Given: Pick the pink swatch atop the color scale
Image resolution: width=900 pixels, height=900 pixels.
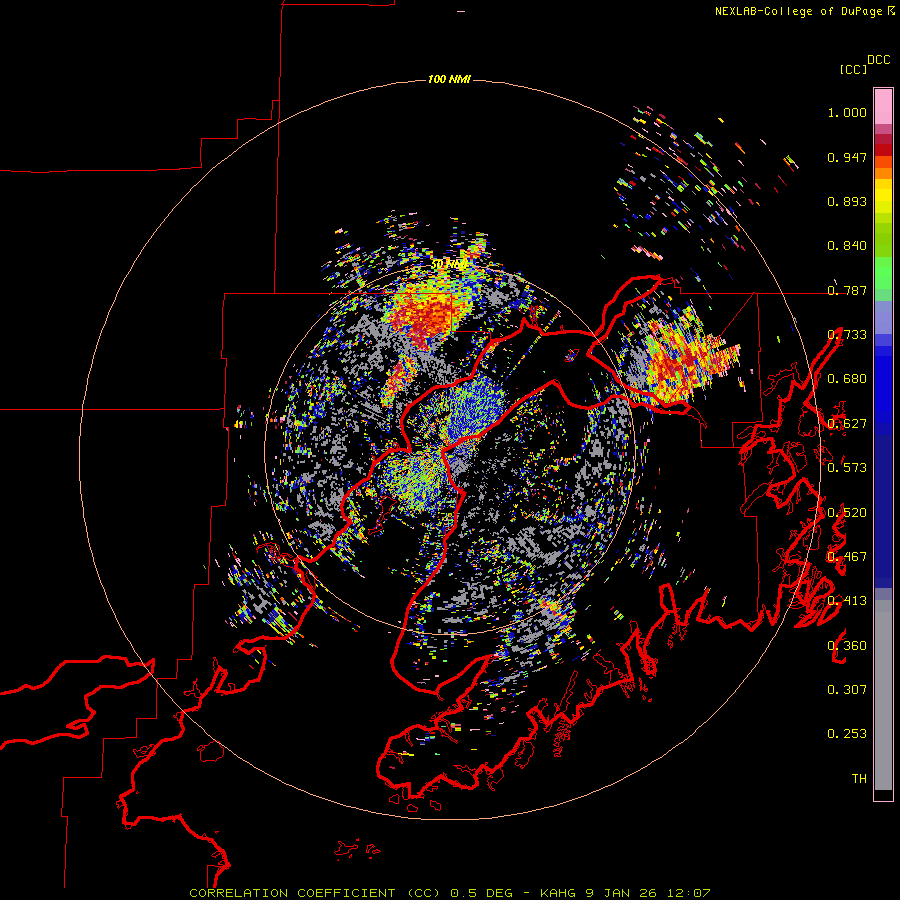Looking at the screenshot, I should coord(883,106).
